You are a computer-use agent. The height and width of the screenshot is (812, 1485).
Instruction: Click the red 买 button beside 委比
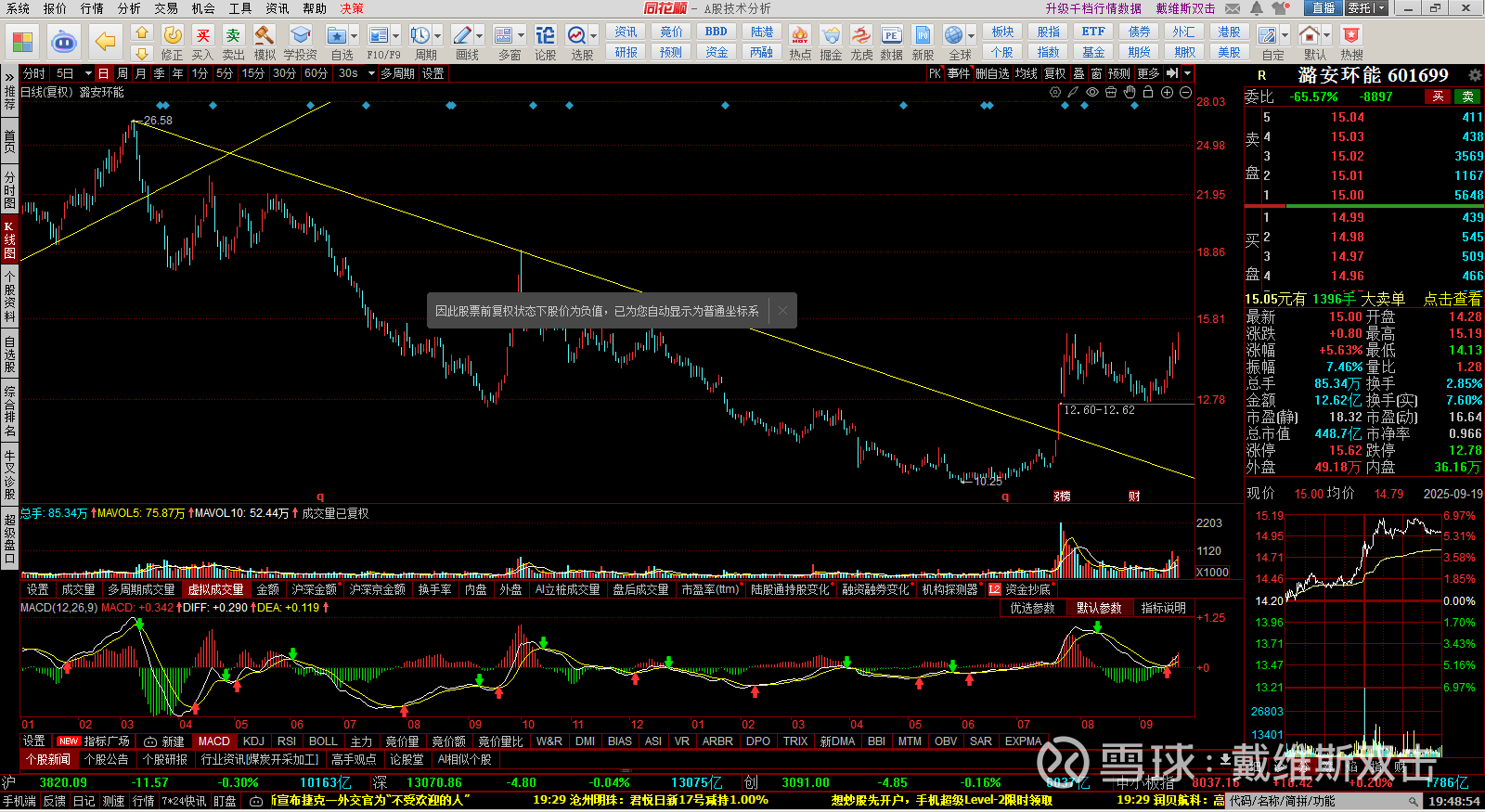1438,97
